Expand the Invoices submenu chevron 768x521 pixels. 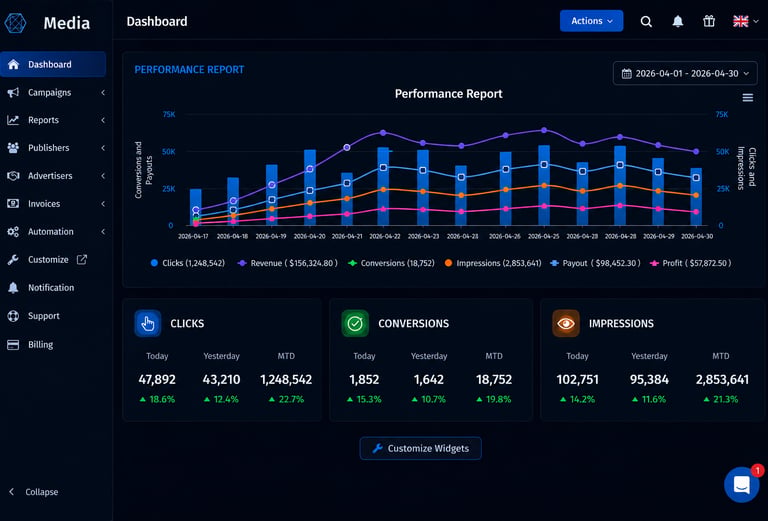(103, 204)
